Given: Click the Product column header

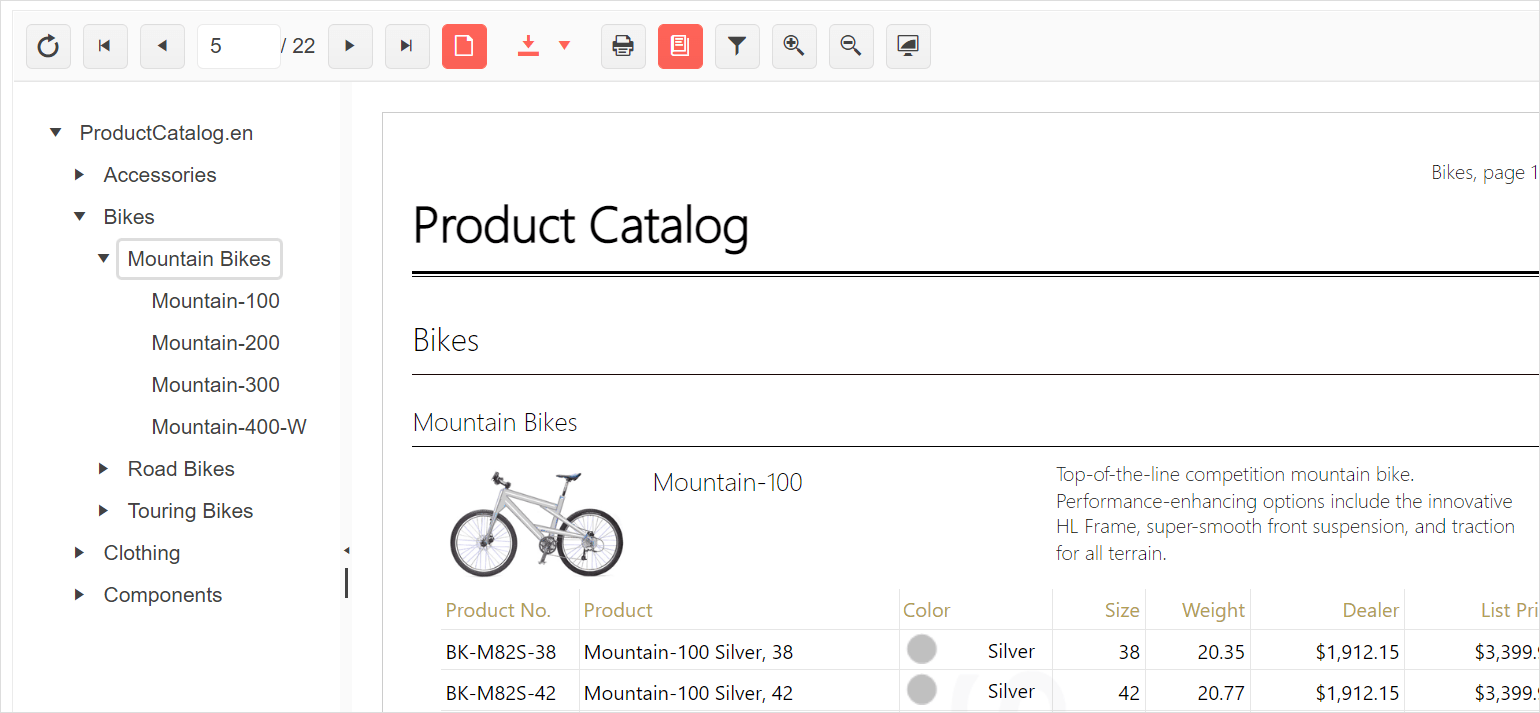Looking at the screenshot, I should pos(618,610).
